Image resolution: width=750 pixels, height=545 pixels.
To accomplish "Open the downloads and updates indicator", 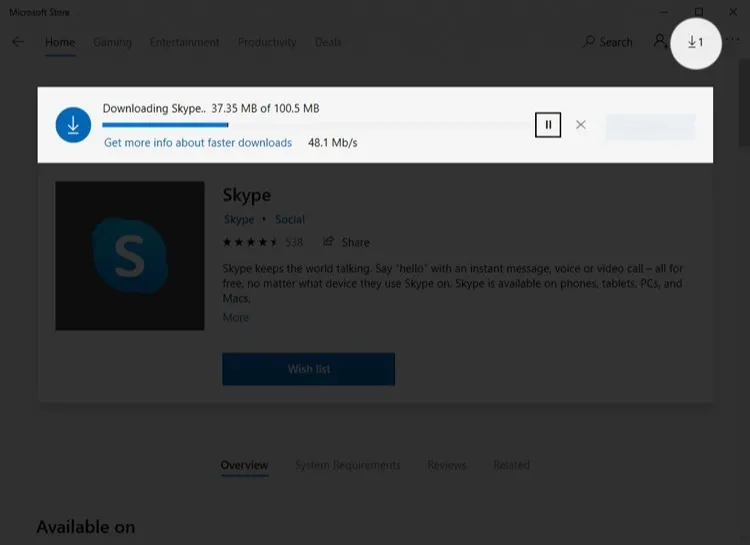I will point(695,43).
